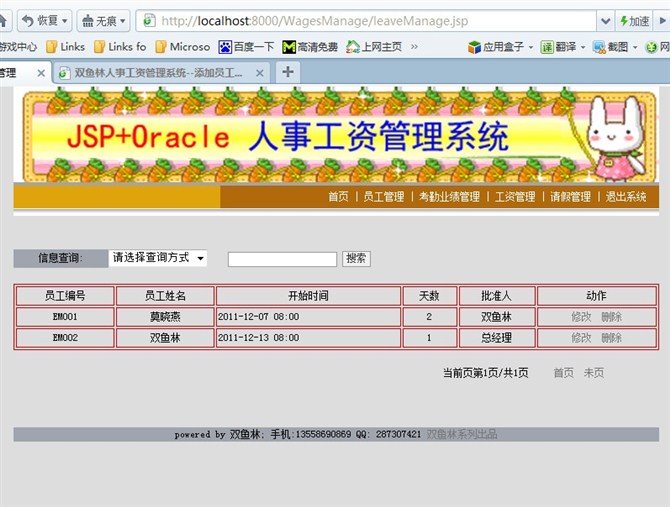This screenshot has width=670, height=507.
Task: Click 删除 for employee EM001
Action: coord(611,317)
